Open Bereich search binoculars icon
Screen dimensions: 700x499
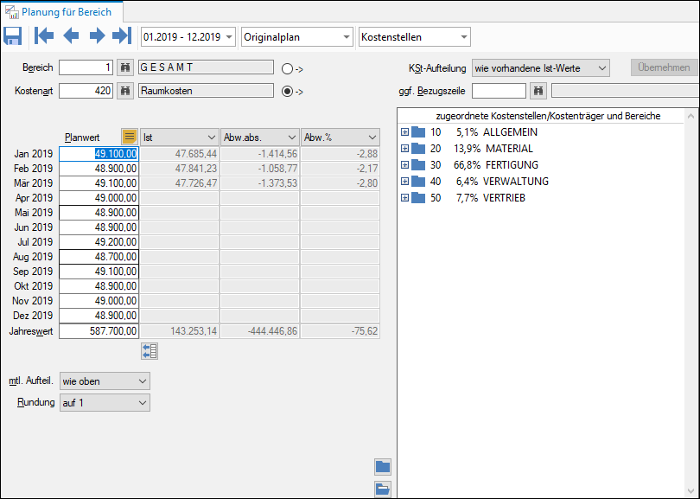[x=125, y=67]
